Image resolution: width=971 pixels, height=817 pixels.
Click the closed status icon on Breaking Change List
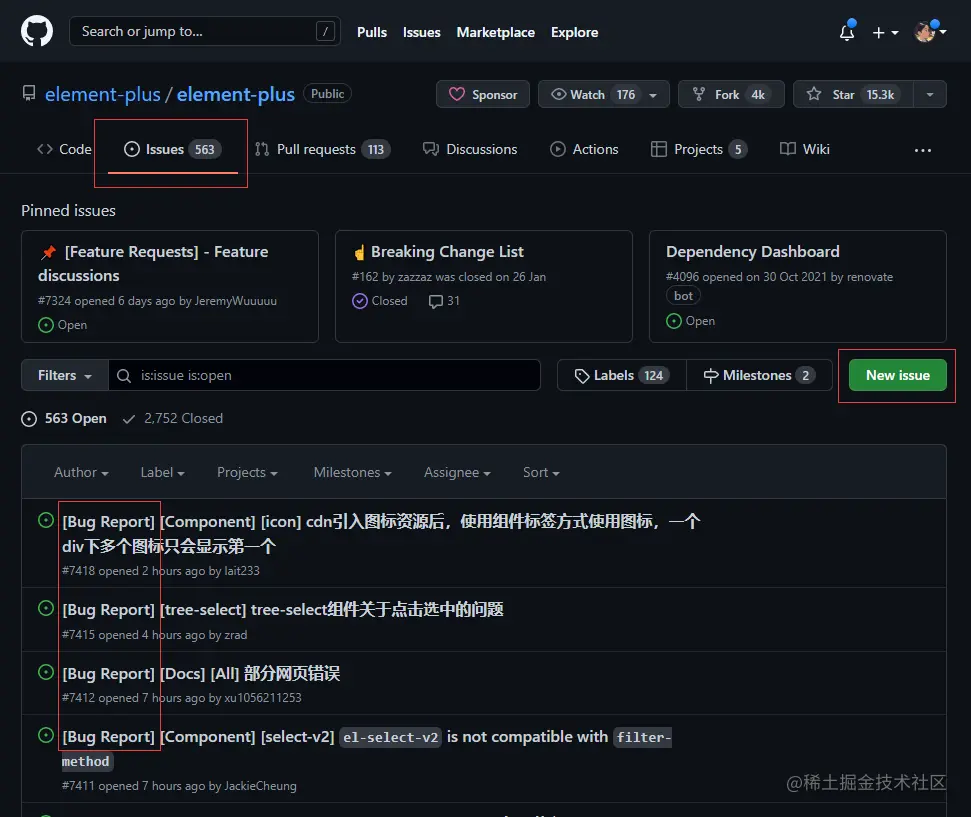point(359,301)
